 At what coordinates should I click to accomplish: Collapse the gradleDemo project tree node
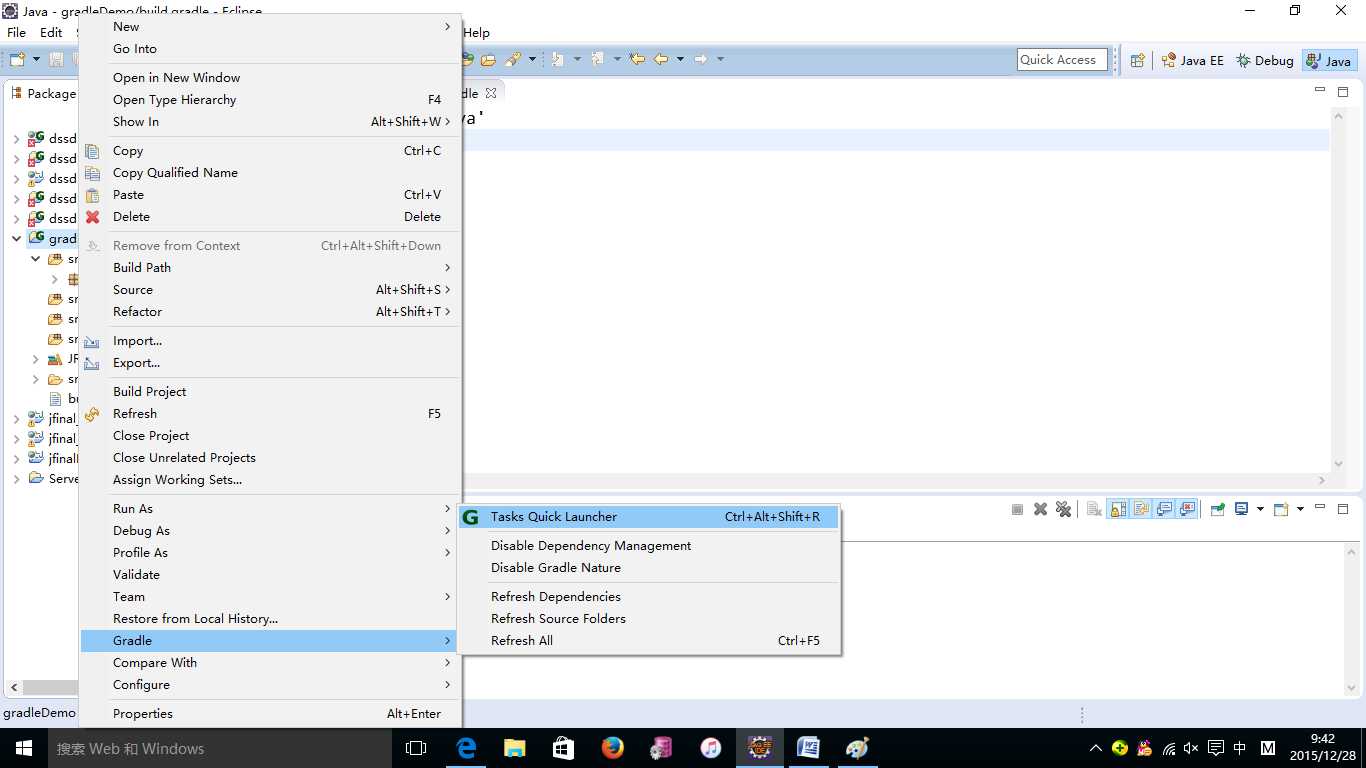[x=16, y=238]
